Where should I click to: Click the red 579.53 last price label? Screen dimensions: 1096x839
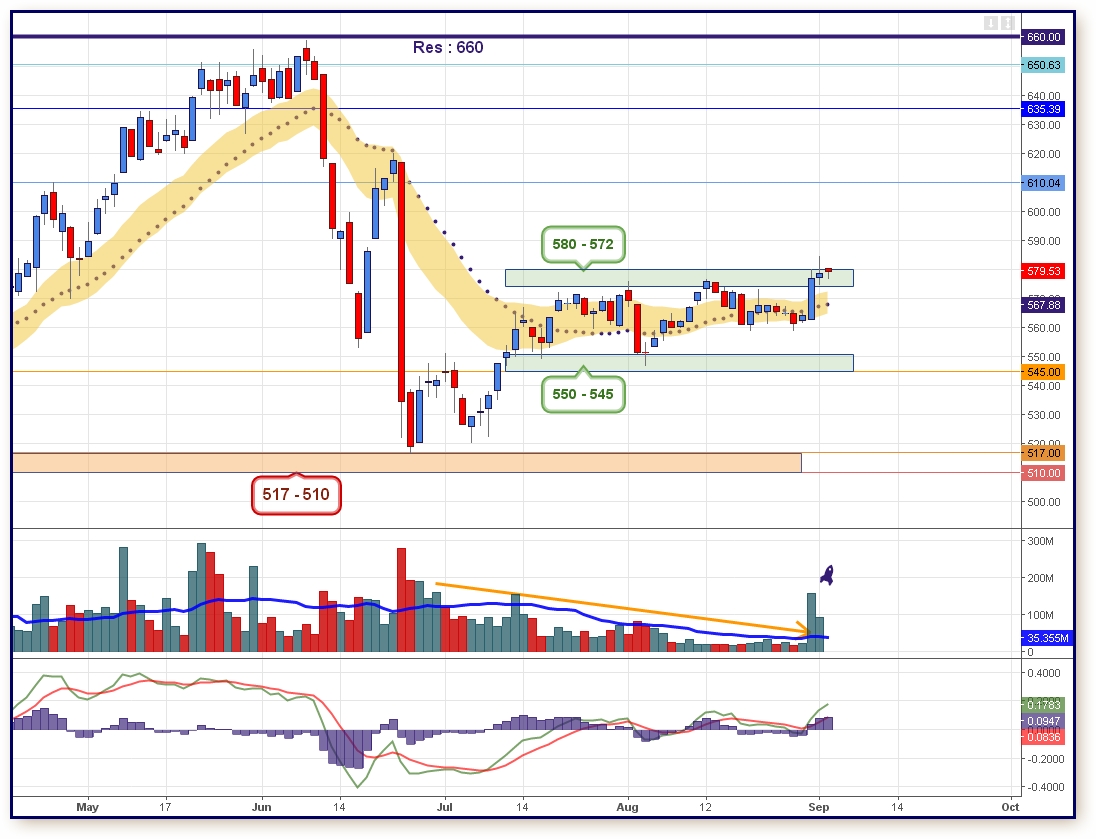(x=1043, y=271)
